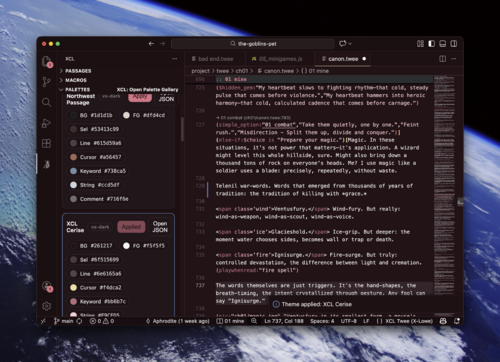The width and height of the screenshot is (500, 362).
Task: Open the Accounts menu icon
Action: pos(47,286)
